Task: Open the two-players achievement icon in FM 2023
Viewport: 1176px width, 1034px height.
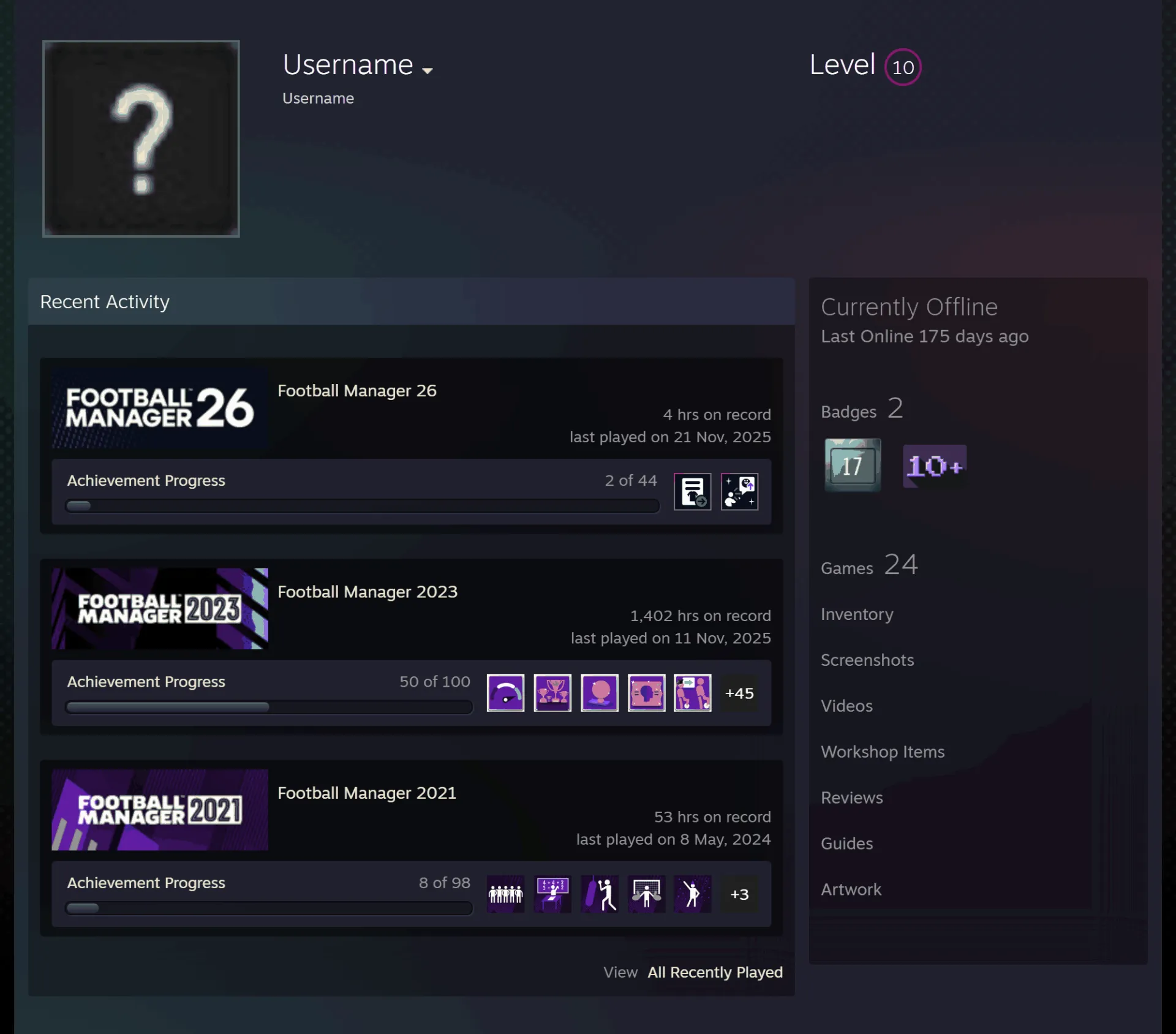Action: [693, 693]
